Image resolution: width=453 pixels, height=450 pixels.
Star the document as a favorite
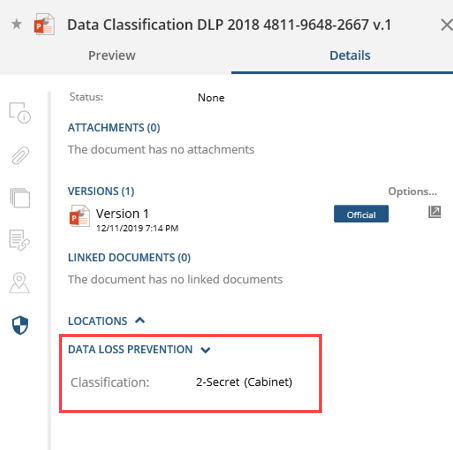[16, 24]
